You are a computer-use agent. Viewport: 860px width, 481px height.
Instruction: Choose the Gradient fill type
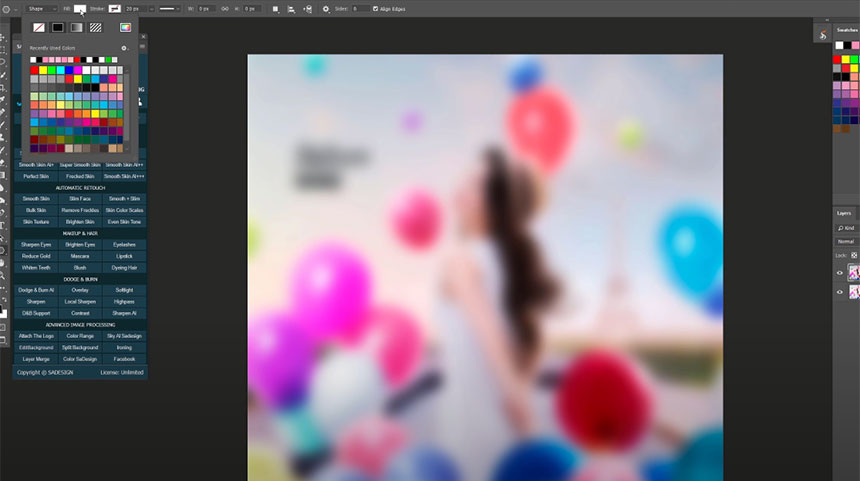[x=77, y=27]
